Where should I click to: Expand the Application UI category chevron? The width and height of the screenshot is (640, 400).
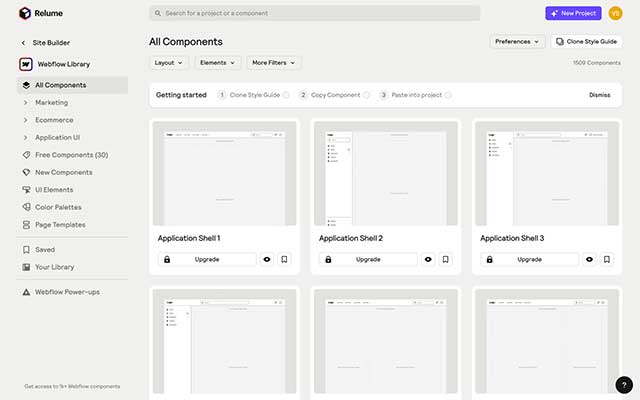pyautogui.click(x=26, y=138)
